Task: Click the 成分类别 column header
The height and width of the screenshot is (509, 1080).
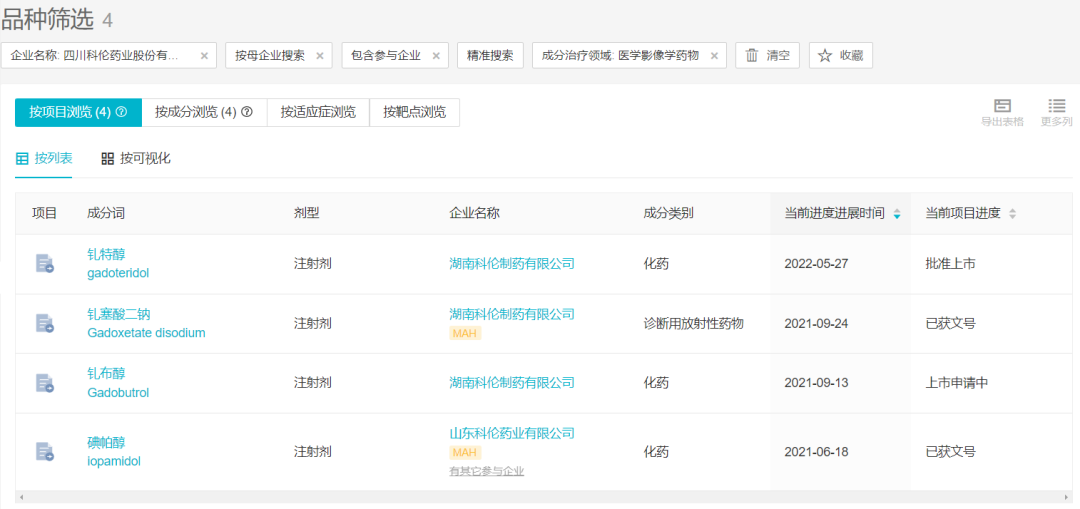Action: pos(668,214)
